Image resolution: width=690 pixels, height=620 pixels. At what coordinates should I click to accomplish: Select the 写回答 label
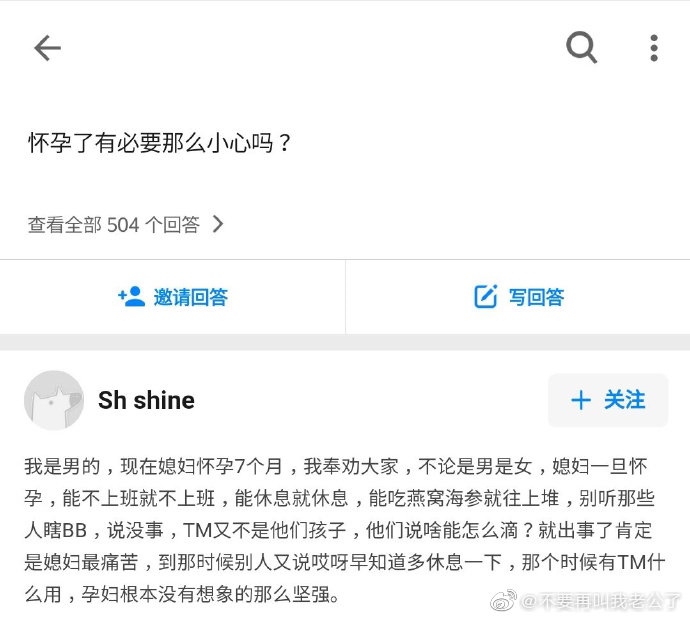tap(536, 297)
